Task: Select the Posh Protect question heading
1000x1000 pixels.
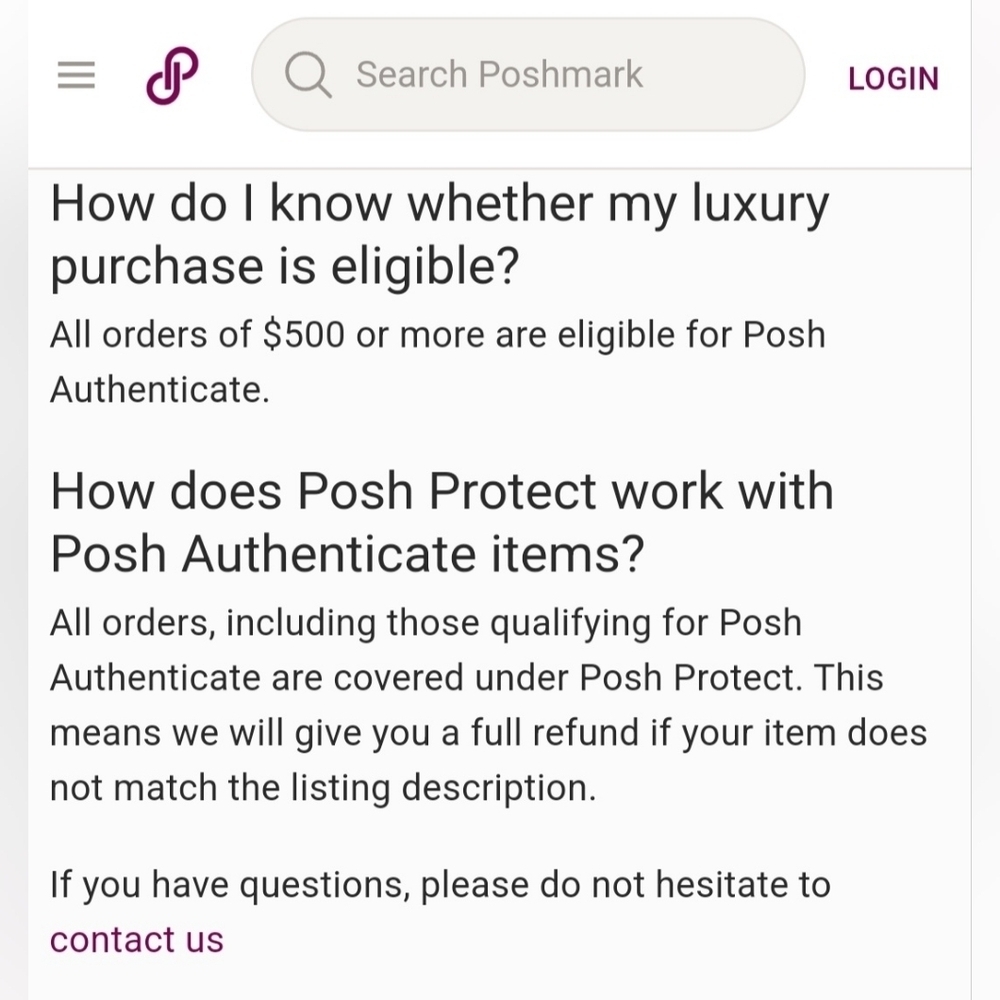Action: [x=442, y=522]
